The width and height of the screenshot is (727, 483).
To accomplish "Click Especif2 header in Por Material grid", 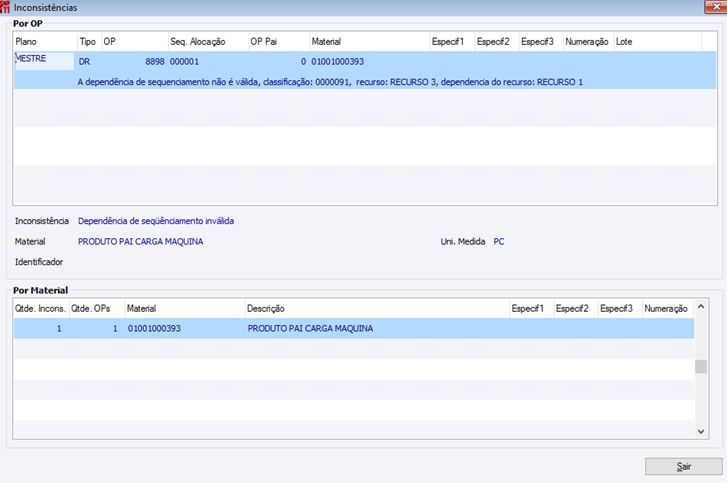I will coord(576,308).
